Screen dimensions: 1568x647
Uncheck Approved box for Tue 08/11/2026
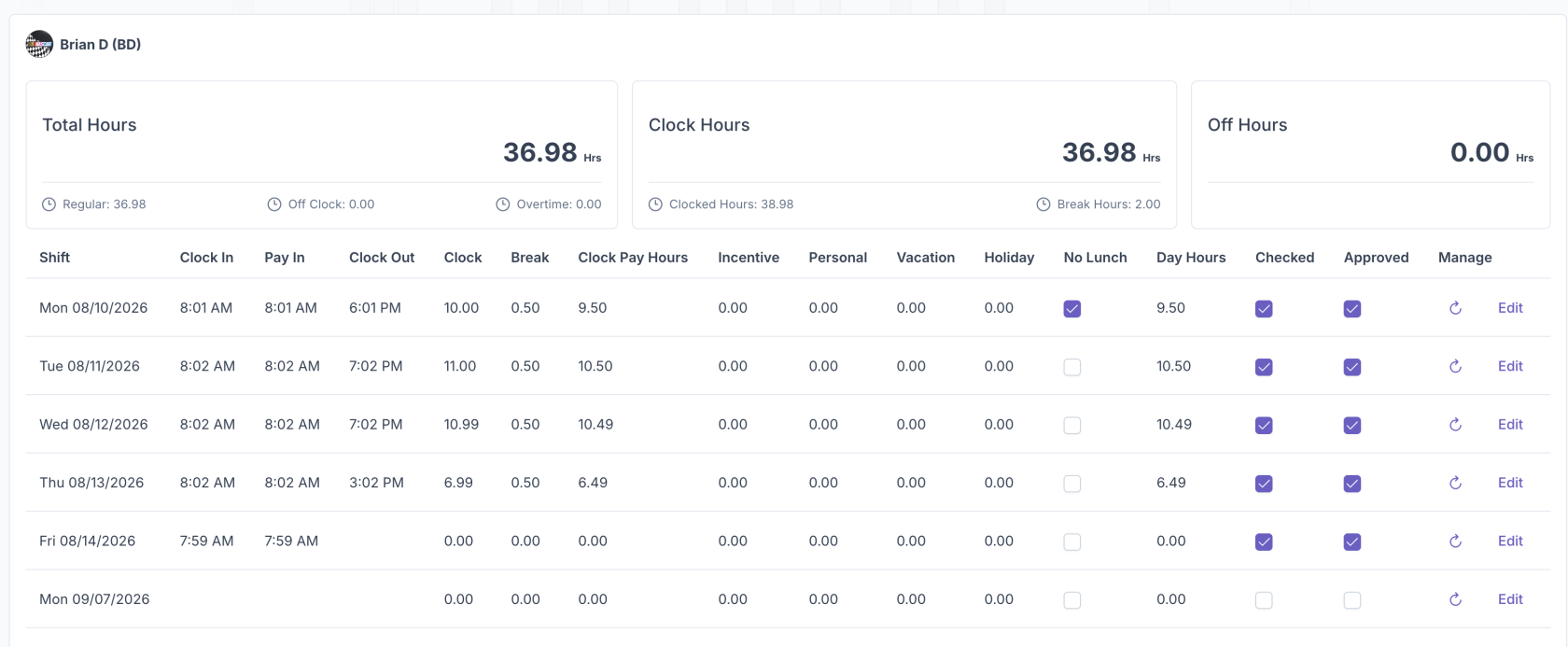tap(1352, 367)
